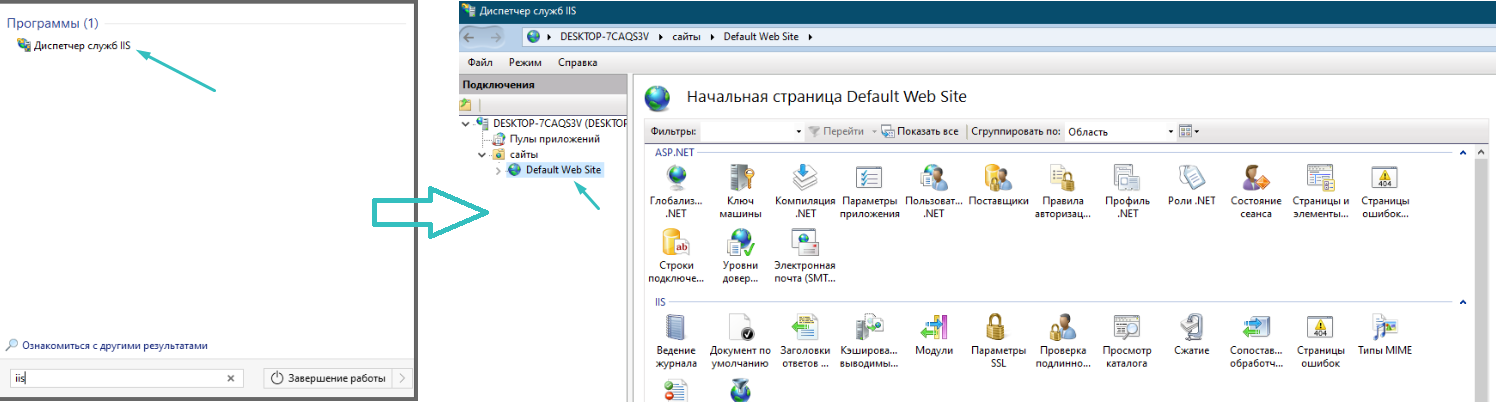The width and height of the screenshot is (1496, 402).
Task: Open Проверка подлинности feature
Action: [x=1062, y=341]
